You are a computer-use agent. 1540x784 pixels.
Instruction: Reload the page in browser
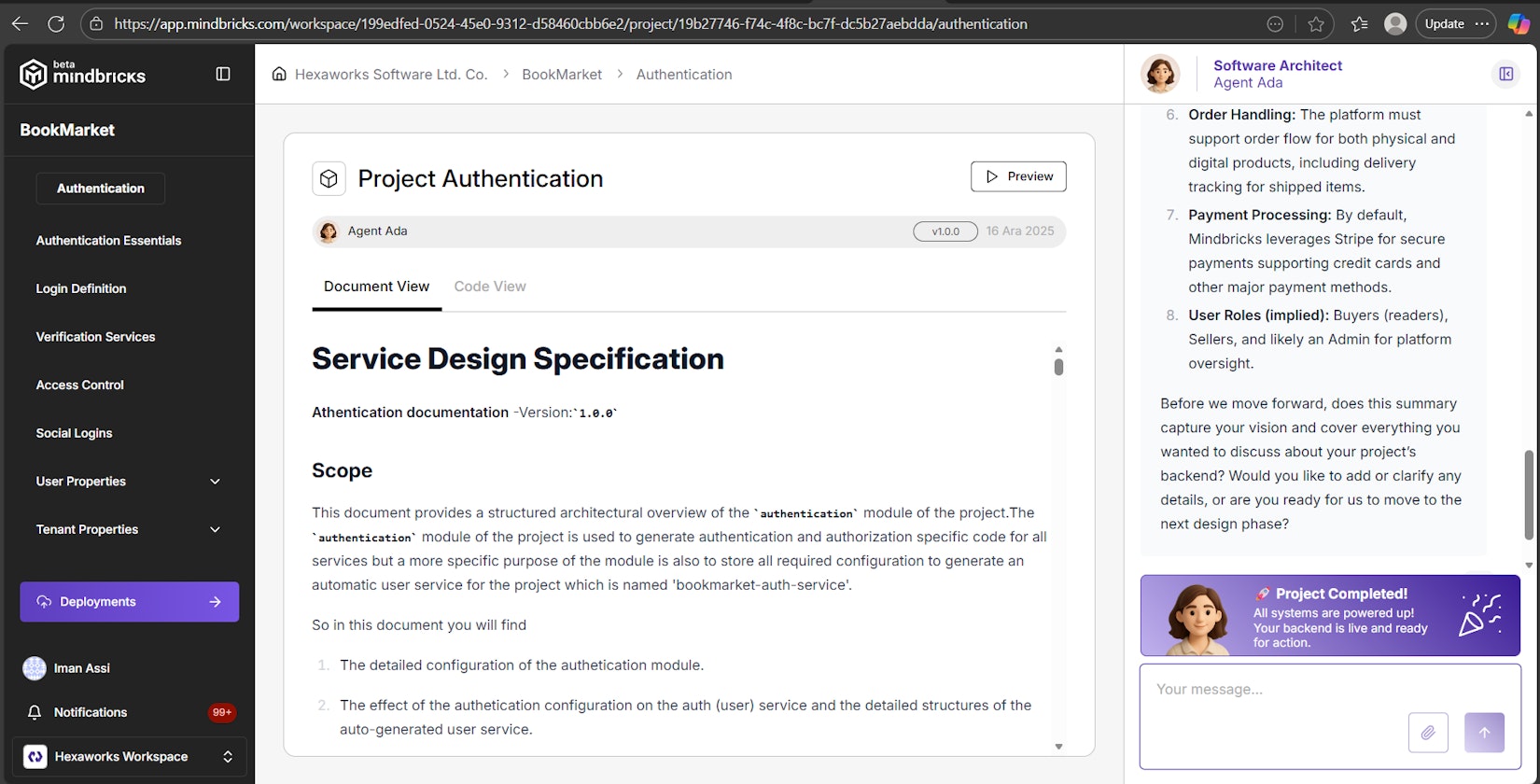coord(56,24)
